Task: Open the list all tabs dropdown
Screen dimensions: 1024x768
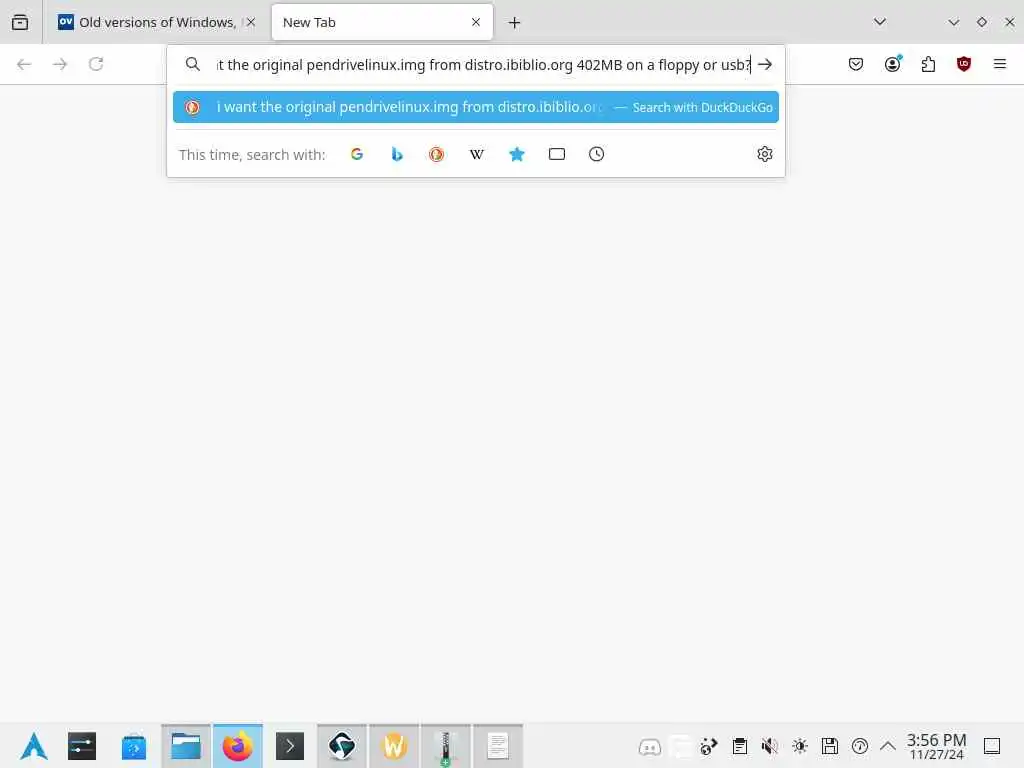Action: [880, 22]
